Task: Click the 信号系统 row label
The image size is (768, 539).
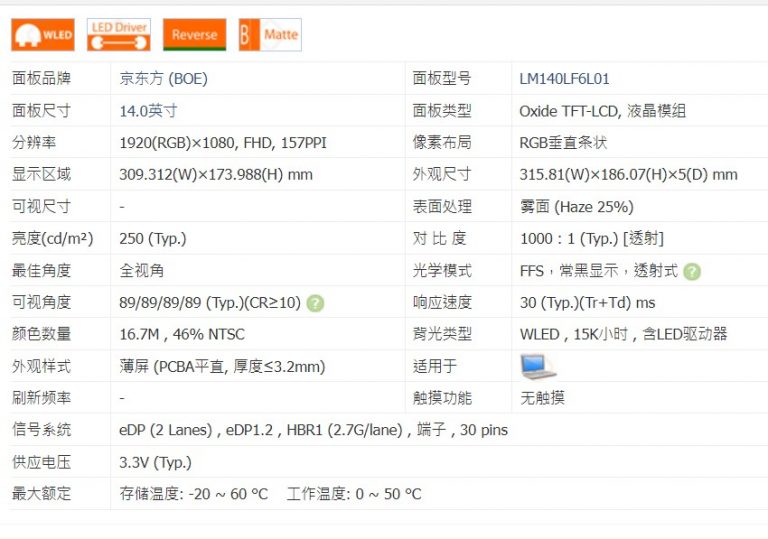Action: [42, 430]
